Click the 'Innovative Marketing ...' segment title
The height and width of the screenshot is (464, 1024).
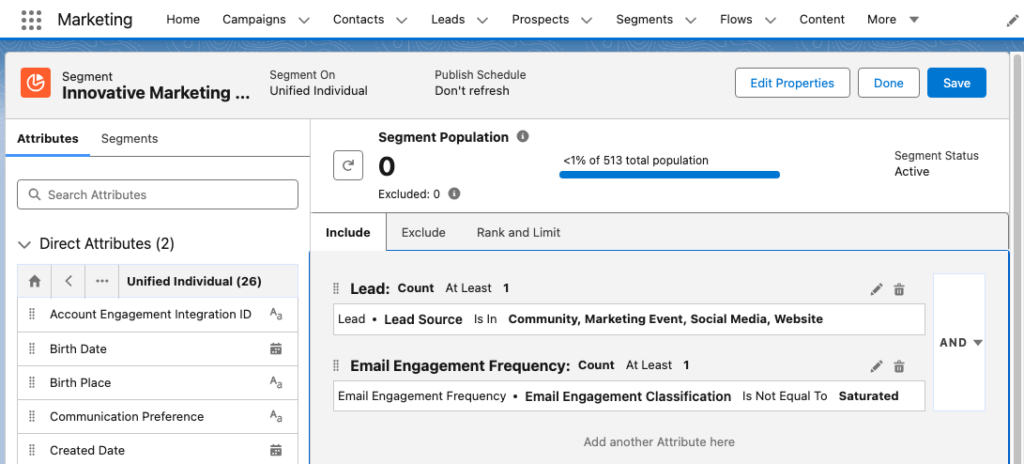pyautogui.click(x=156, y=93)
